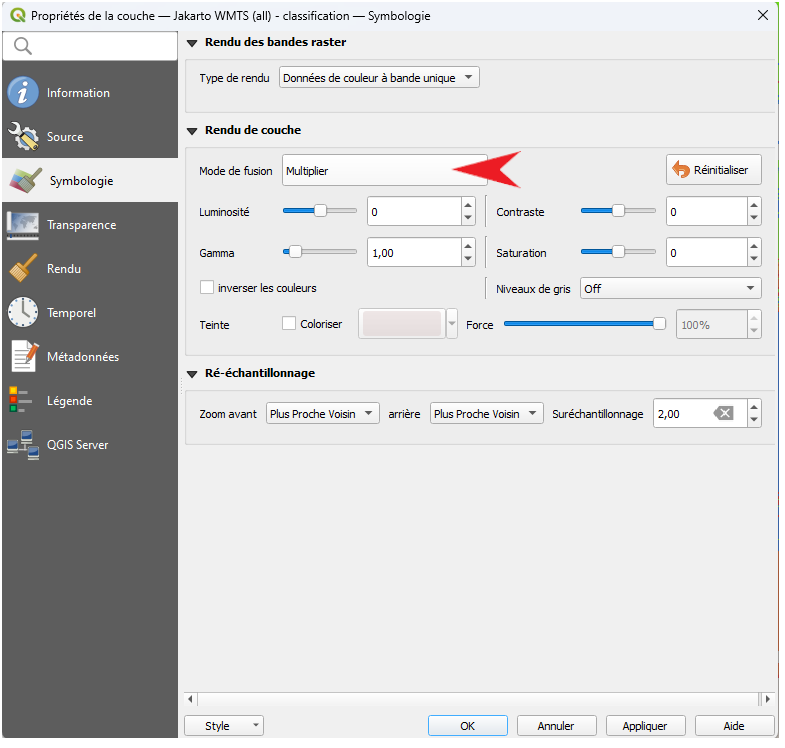Enable the inverser les couleurs checkbox
Image resolution: width=785 pixels, height=748 pixels.
pos(208,288)
